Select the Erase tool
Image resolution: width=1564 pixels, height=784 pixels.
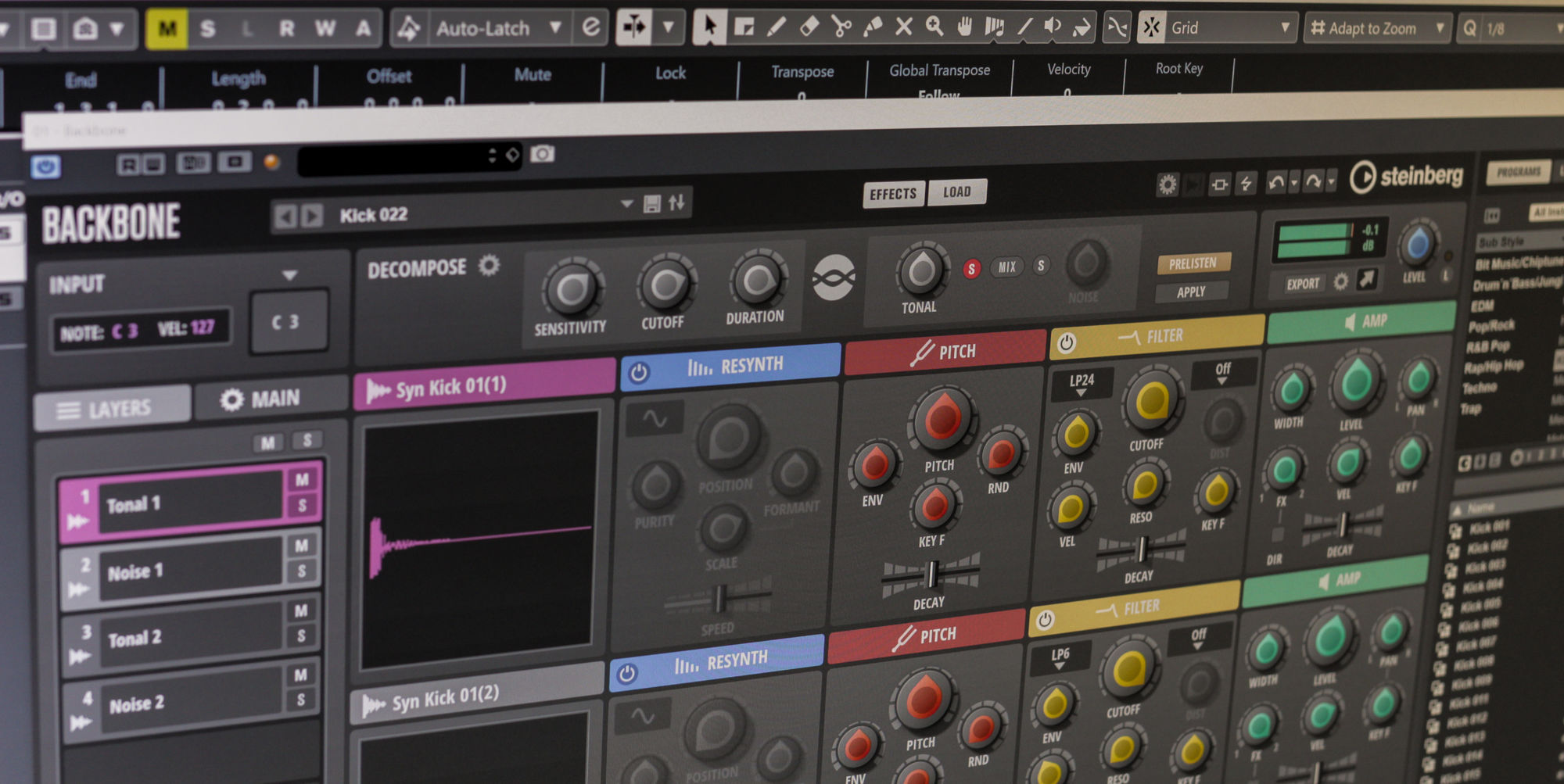pos(809,27)
